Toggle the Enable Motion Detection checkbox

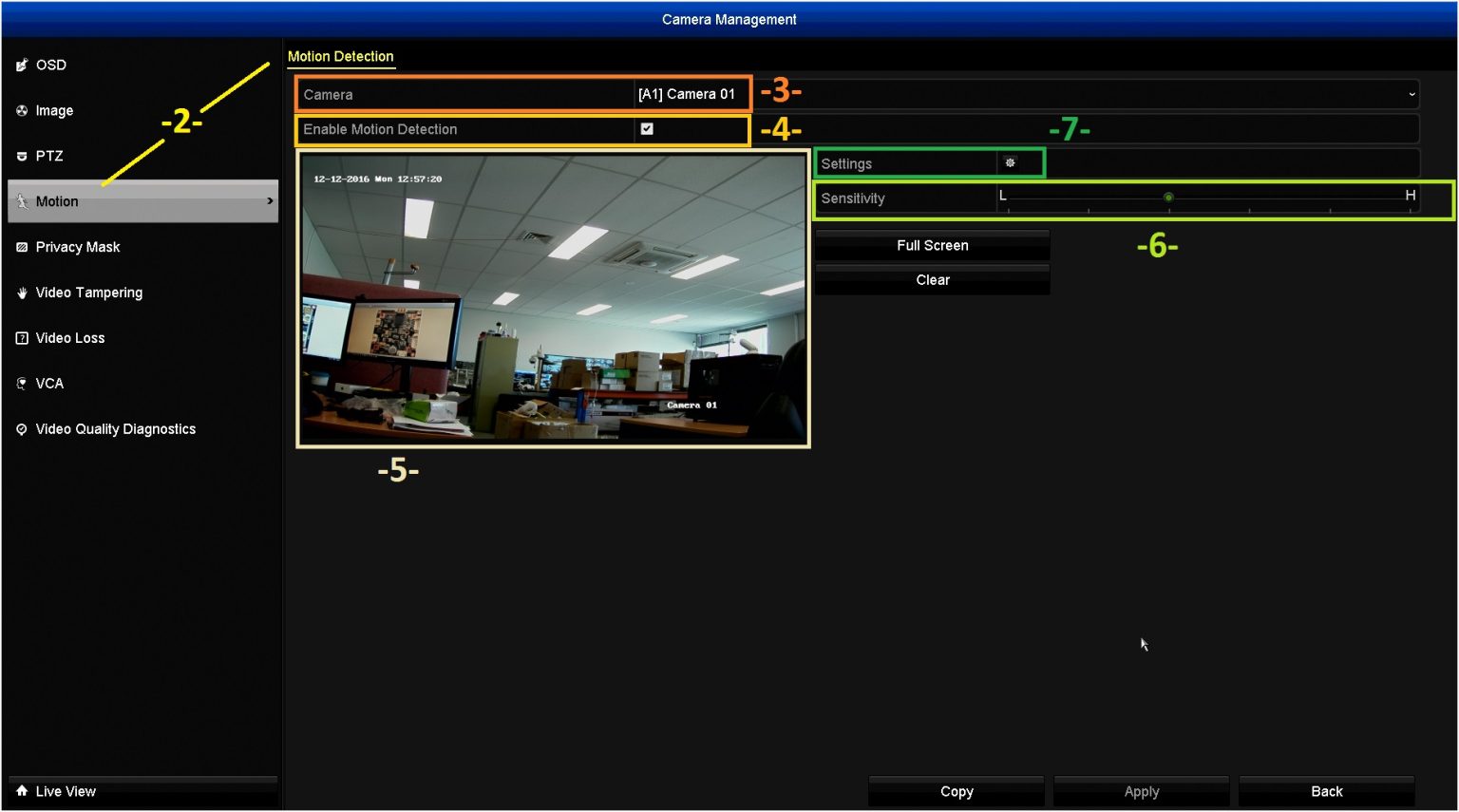[647, 128]
